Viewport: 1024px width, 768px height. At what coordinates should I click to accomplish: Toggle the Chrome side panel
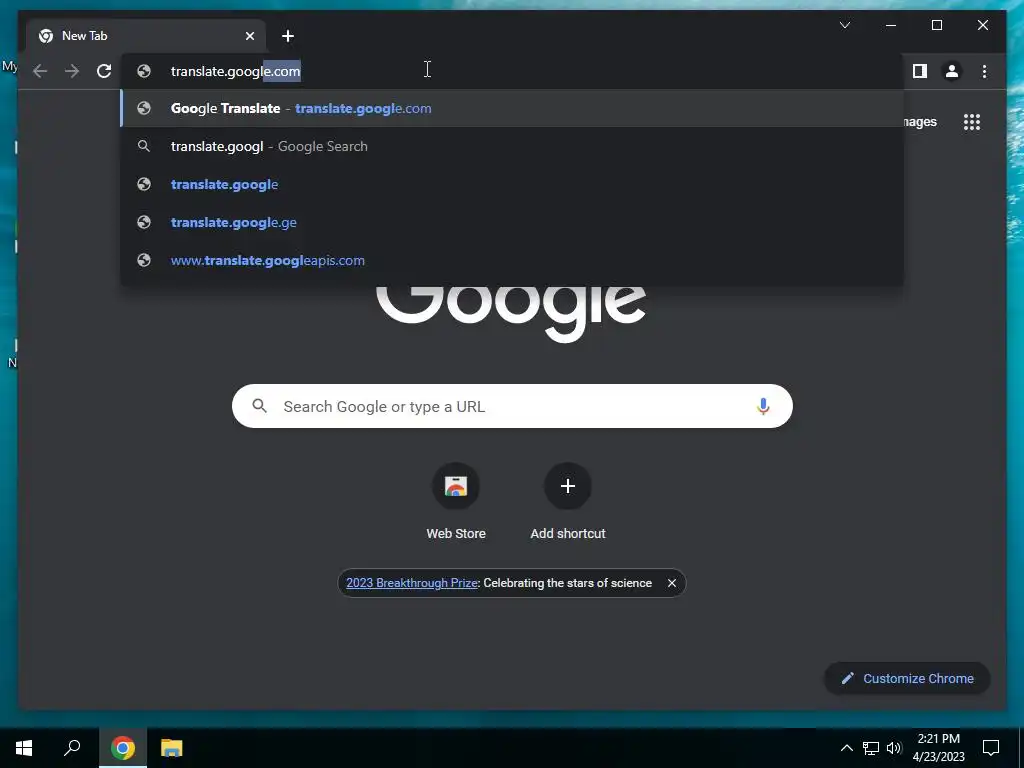tap(920, 71)
